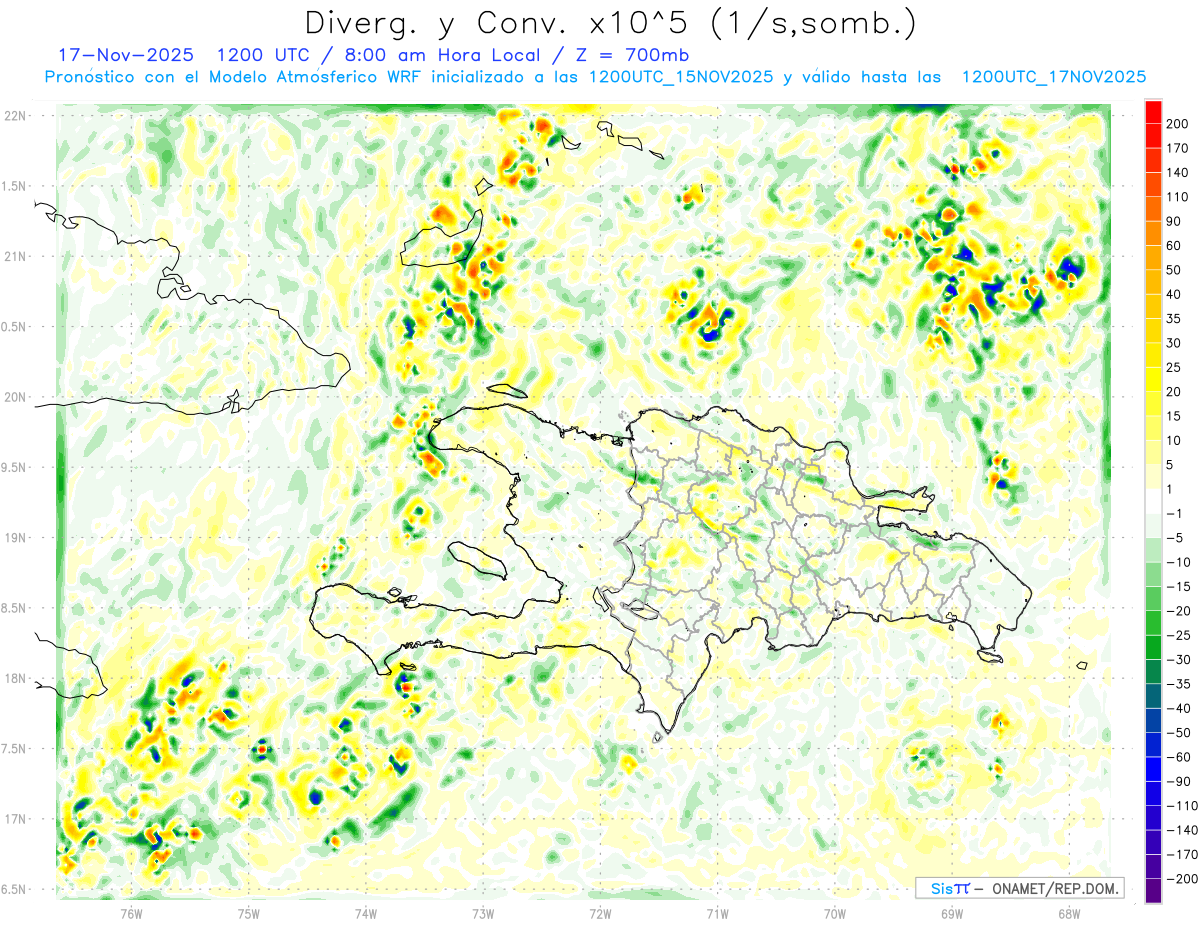Click the 21N latitude label
The height and width of the screenshot is (927, 1200).
point(16,256)
